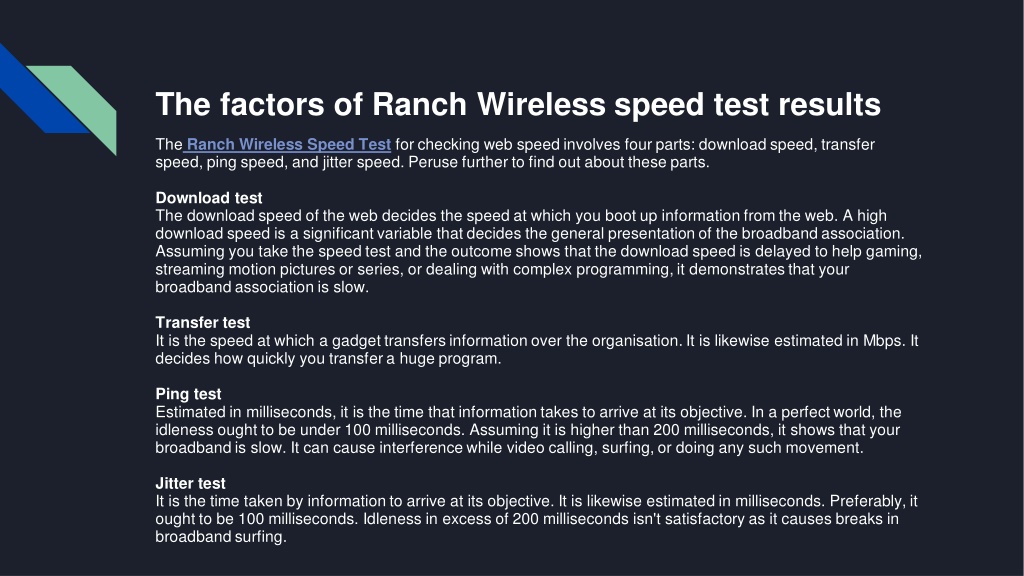Click the phrase 'streaming motion pictures or series'
The image size is (1024, 576).
point(279,270)
